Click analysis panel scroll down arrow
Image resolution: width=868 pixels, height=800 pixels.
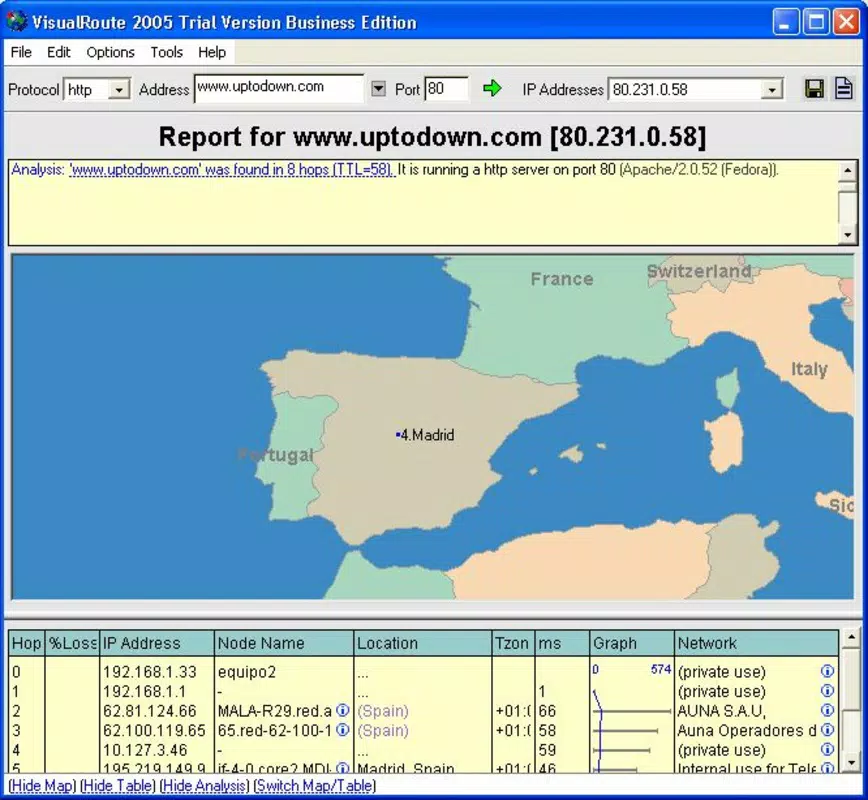click(x=848, y=234)
